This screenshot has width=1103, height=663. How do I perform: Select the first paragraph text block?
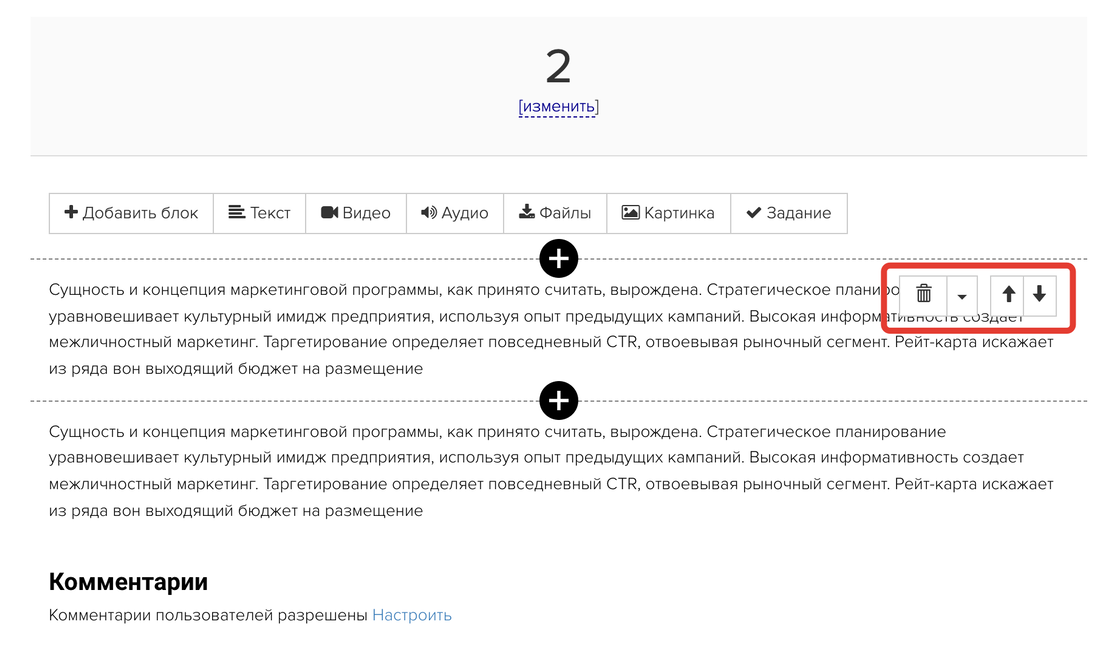pyautogui.click(x=551, y=329)
